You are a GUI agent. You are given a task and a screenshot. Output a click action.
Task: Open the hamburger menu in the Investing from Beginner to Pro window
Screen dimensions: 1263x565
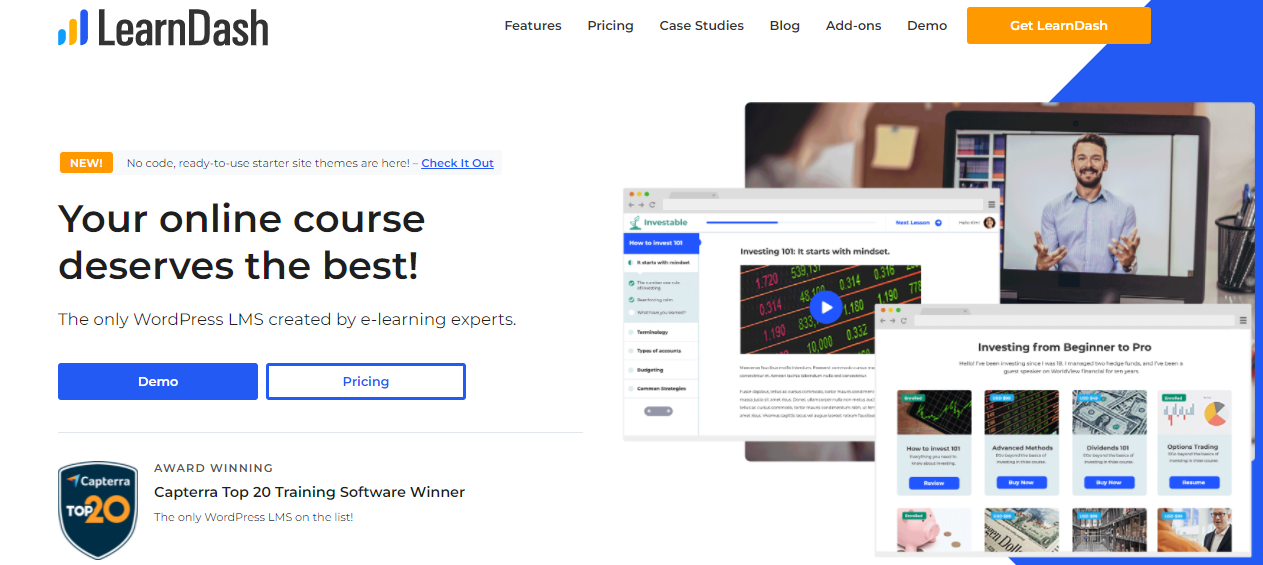1243,320
